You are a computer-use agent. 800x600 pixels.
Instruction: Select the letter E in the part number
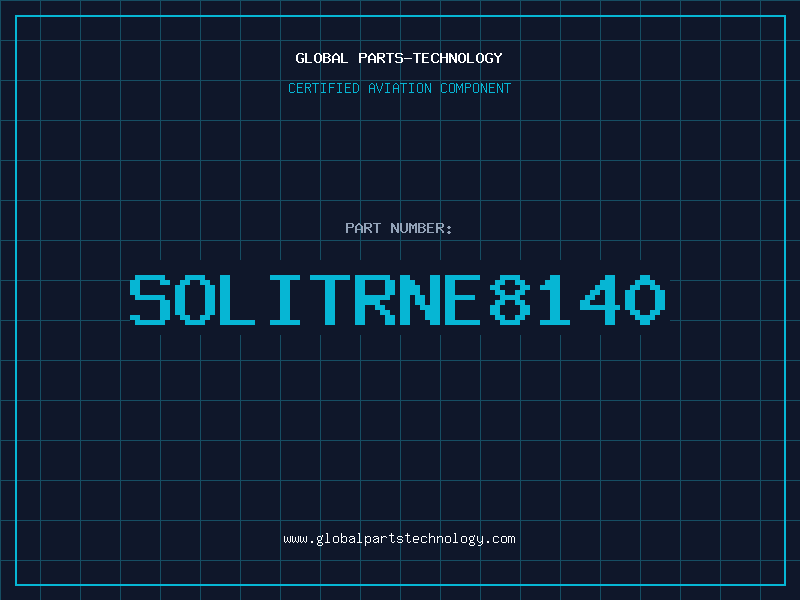click(x=462, y=300)
